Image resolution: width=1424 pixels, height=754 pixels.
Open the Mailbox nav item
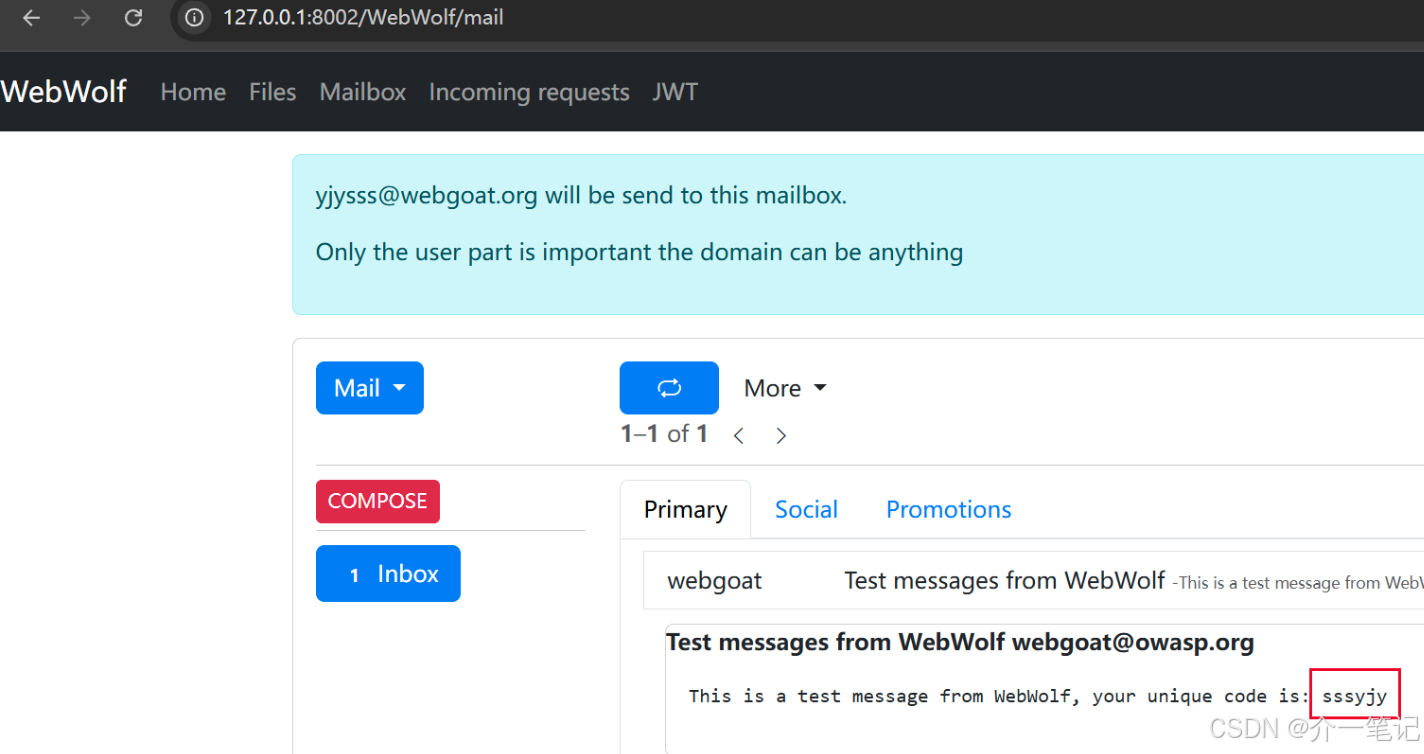point(363,92)
